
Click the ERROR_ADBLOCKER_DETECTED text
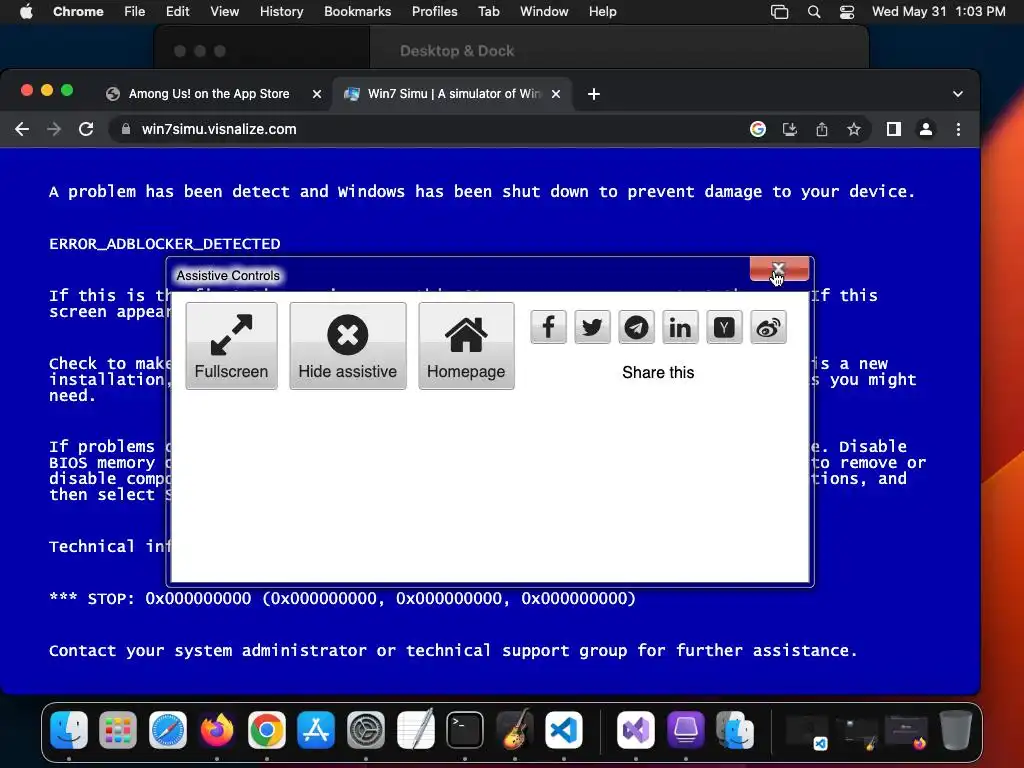point(165,244)
